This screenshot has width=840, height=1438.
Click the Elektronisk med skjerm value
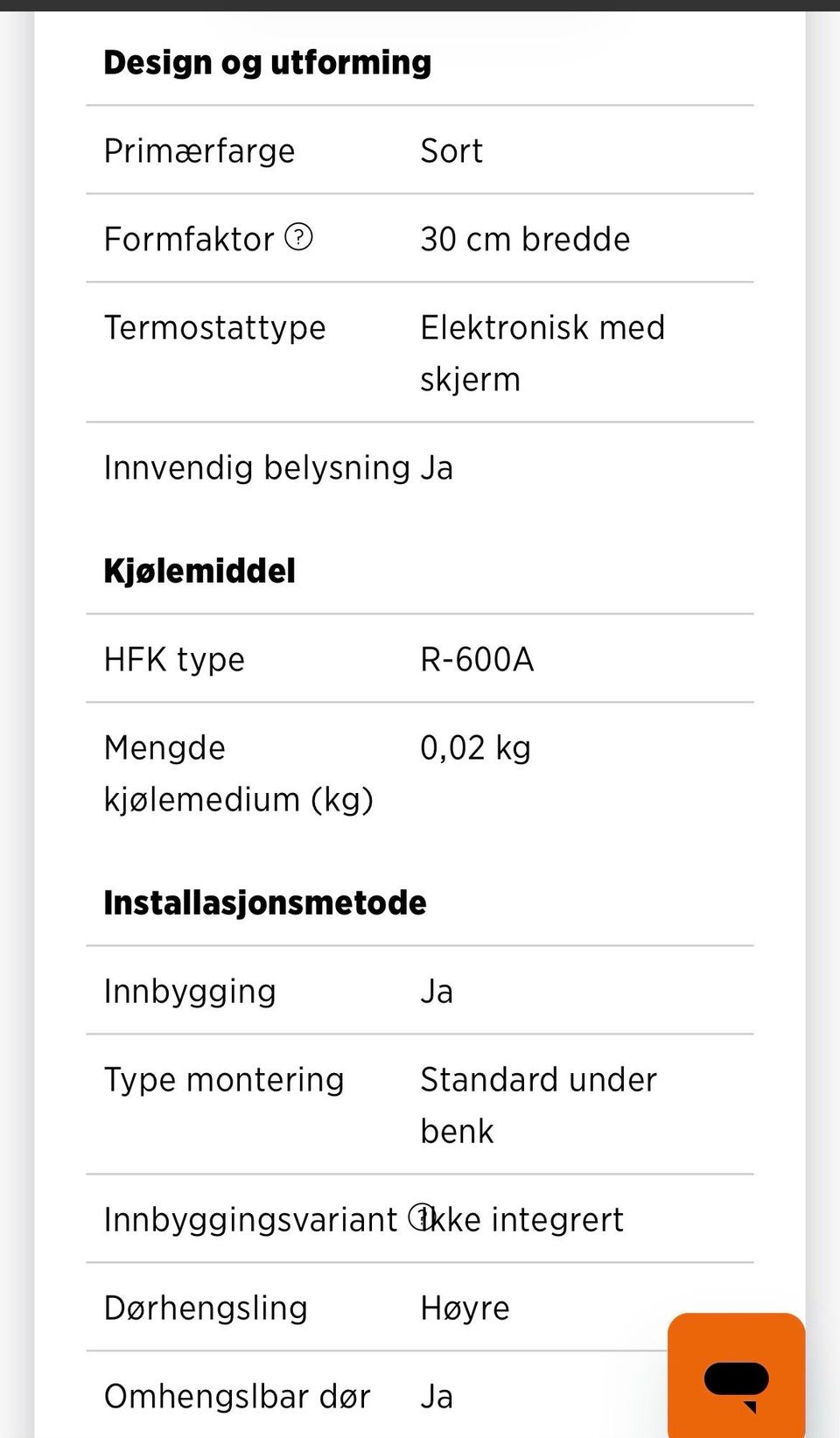(542, 353)
